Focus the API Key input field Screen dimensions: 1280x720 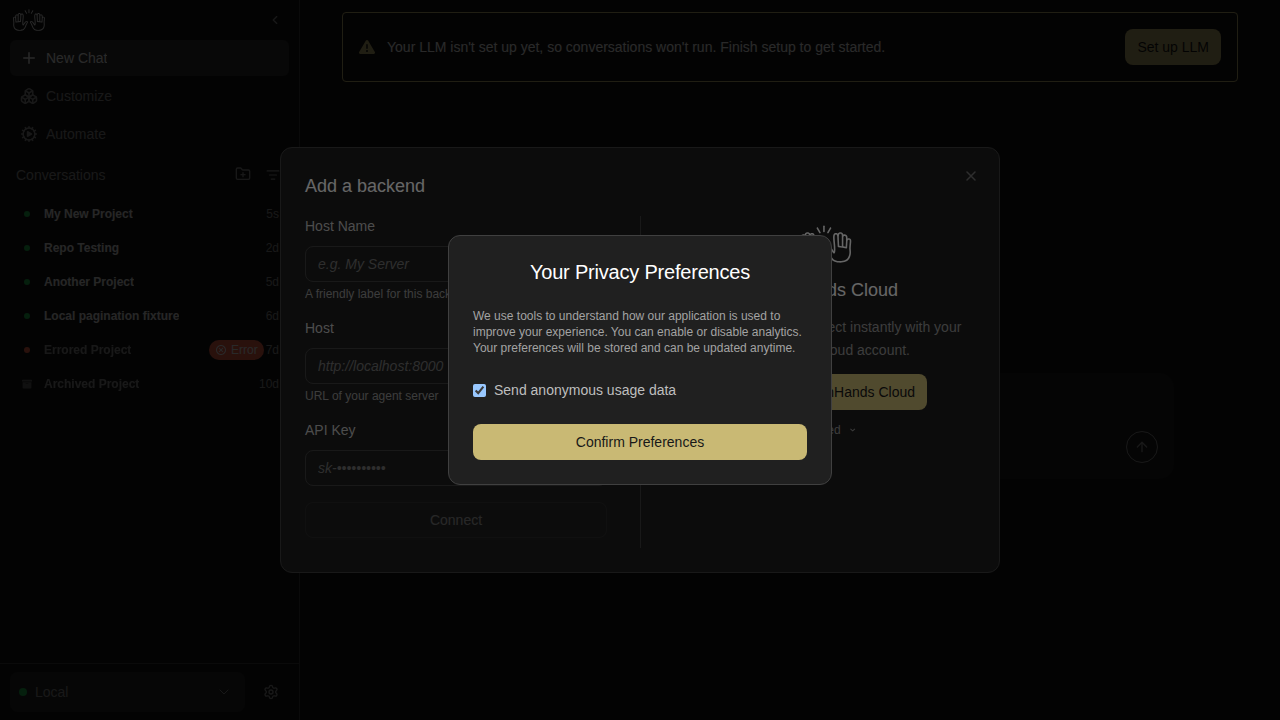[x=378, y=468]
